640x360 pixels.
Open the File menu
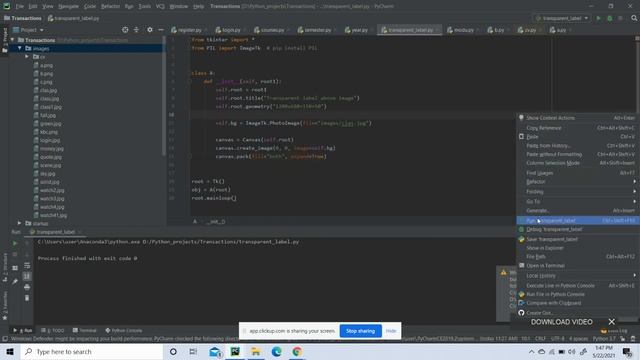tap(20, 6)
